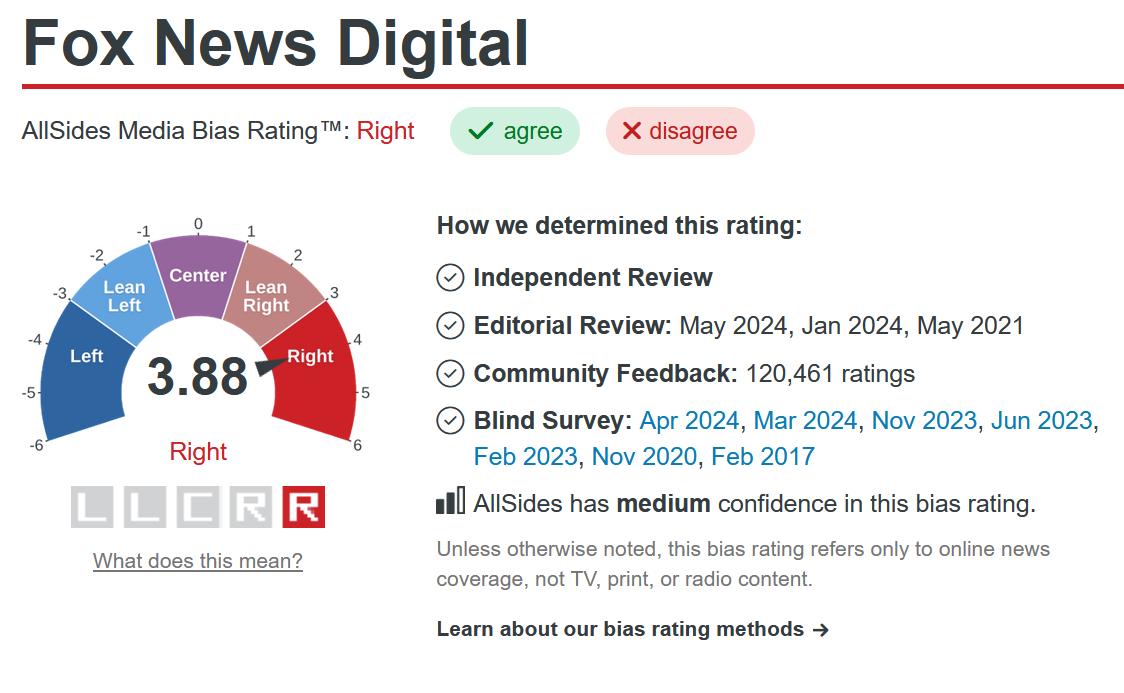1124x693 pixels.
Task: Click the red X icon inside disagree button
Action: [x=632, y=130]
